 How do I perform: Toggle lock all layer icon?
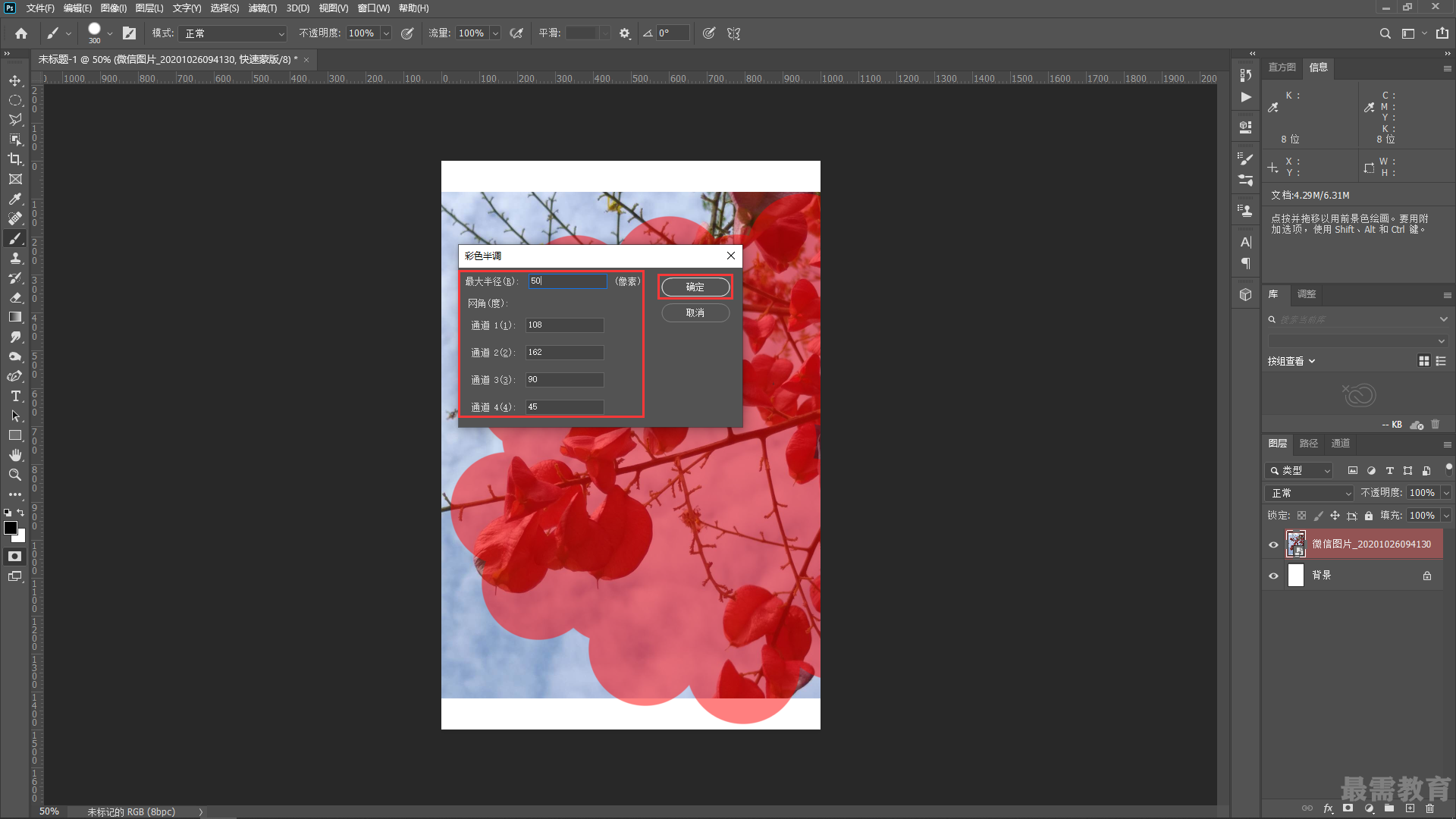point(1369,516)
